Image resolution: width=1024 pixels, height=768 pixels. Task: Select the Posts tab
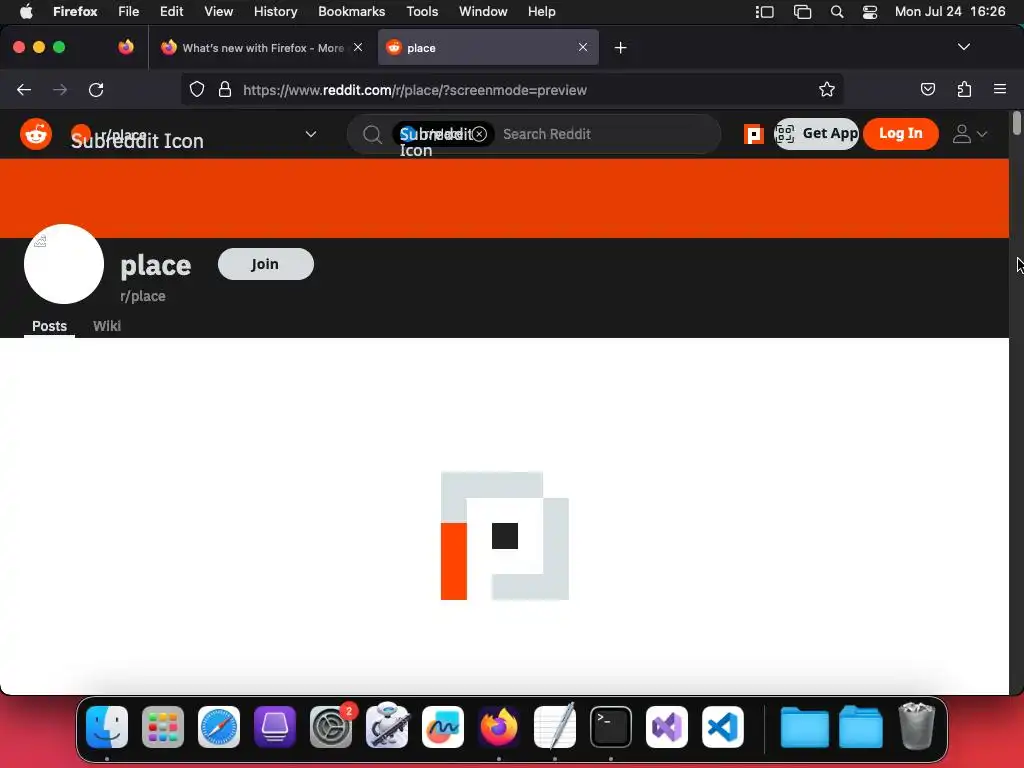coord(50,326)
